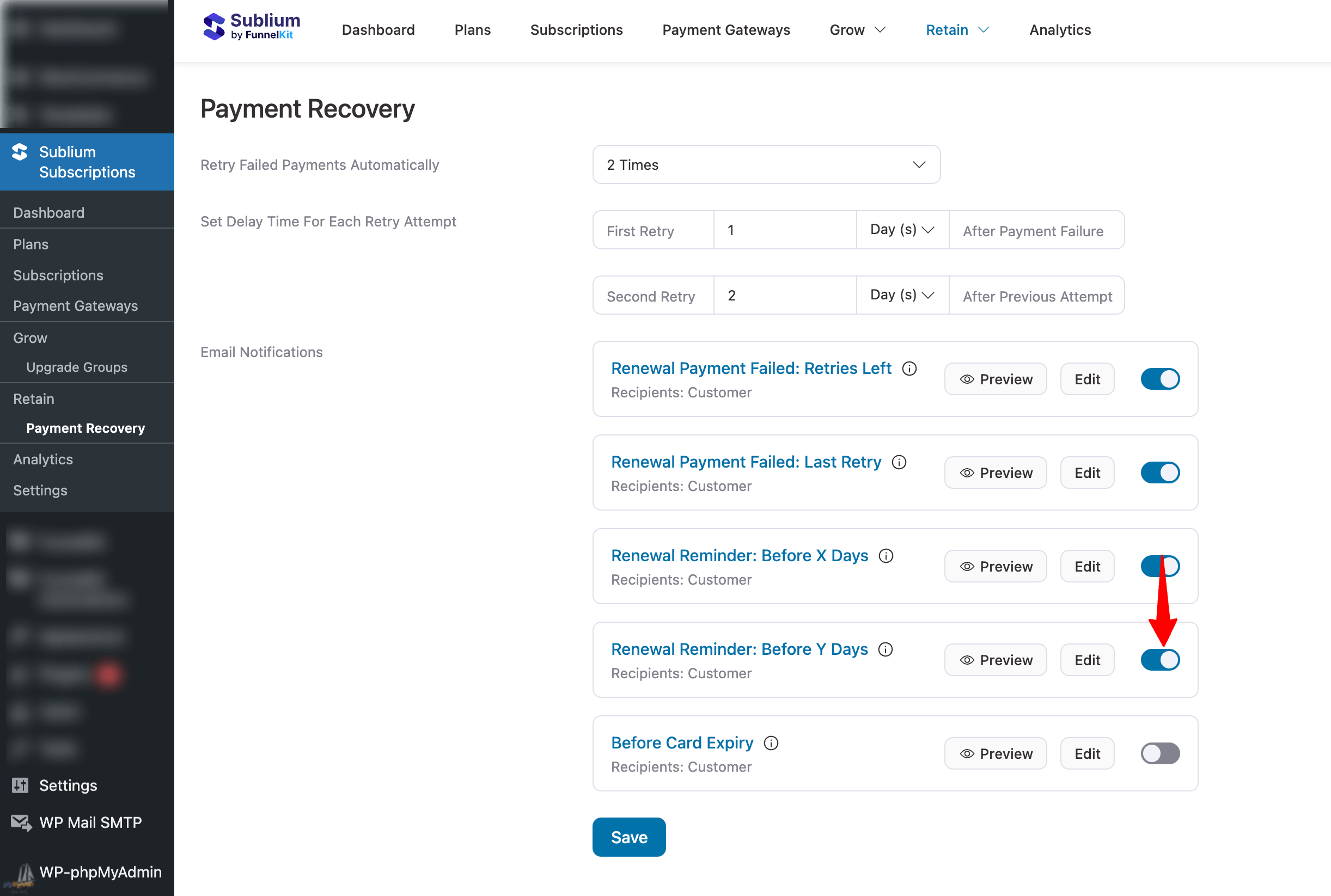Click info icon beside Before X Days
Viewport: 1331px width, 896px height.
click(x=886, y=556)
